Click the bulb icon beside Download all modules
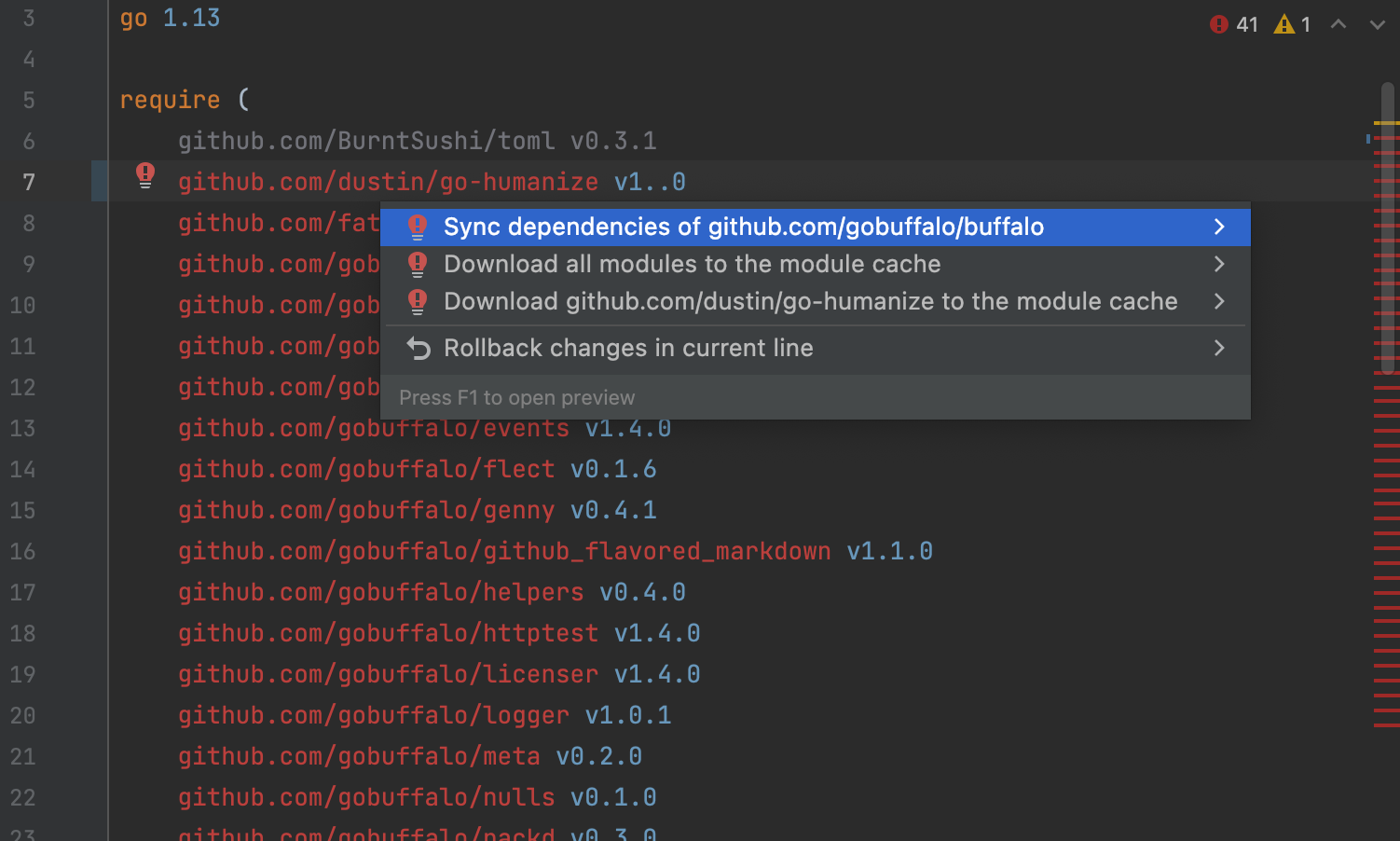This screenshot has width=1400, height=841. (418, 264)
